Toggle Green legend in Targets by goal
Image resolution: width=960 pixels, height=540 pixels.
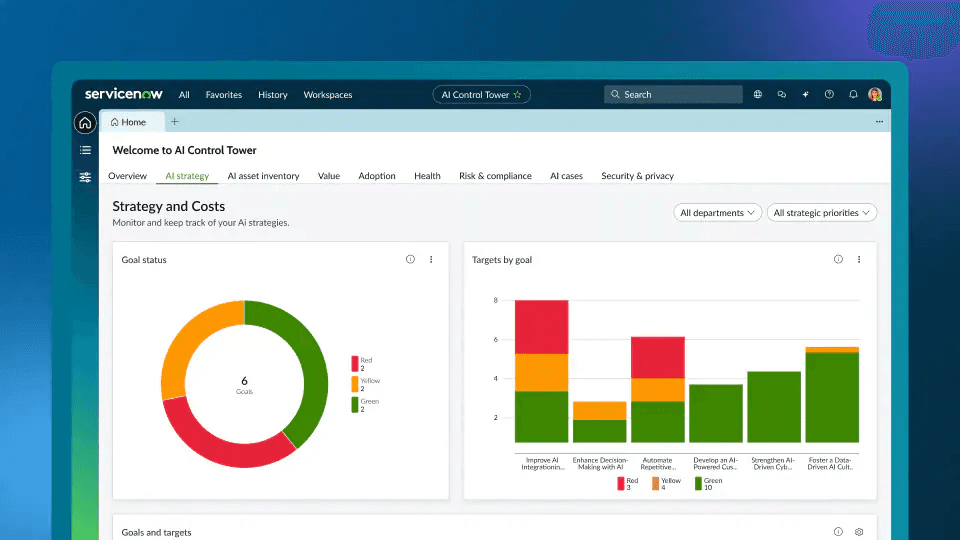(x=709, y=484)
